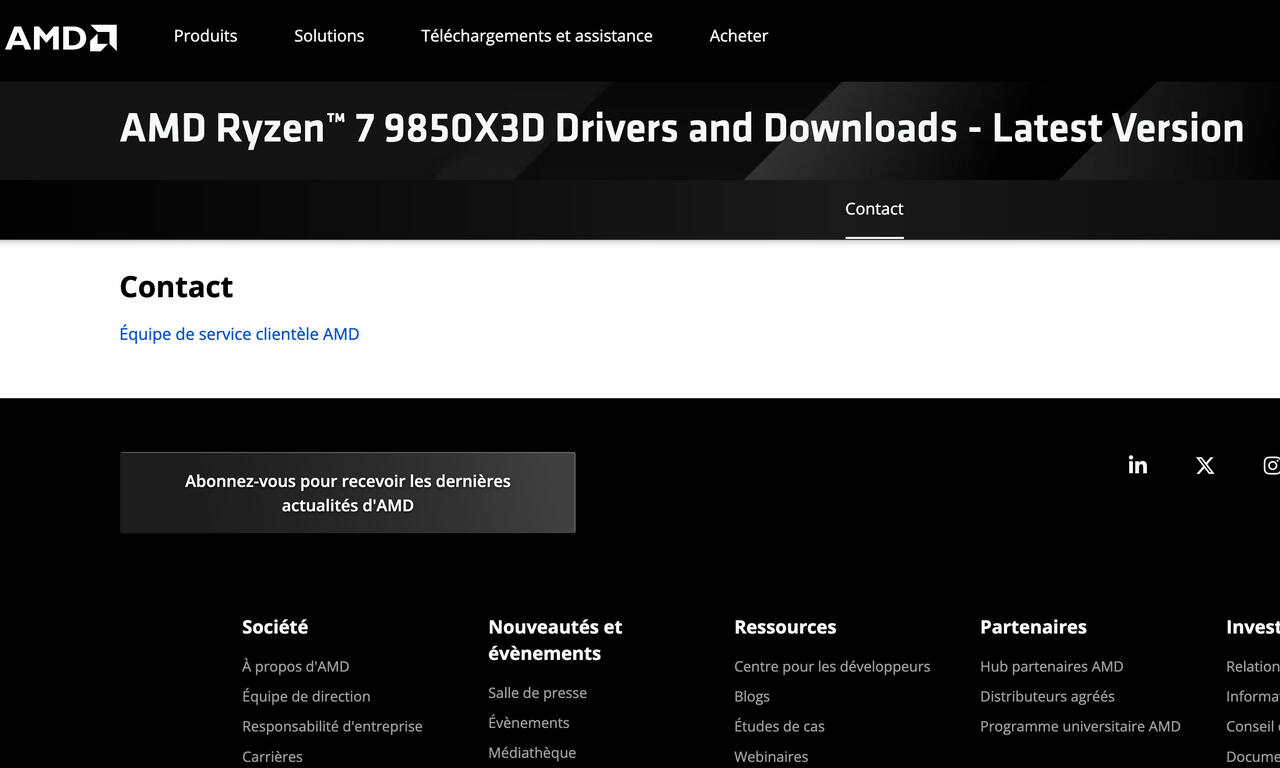Select the Contact tab
The image size is (1280, 768).
coord(874,209)
